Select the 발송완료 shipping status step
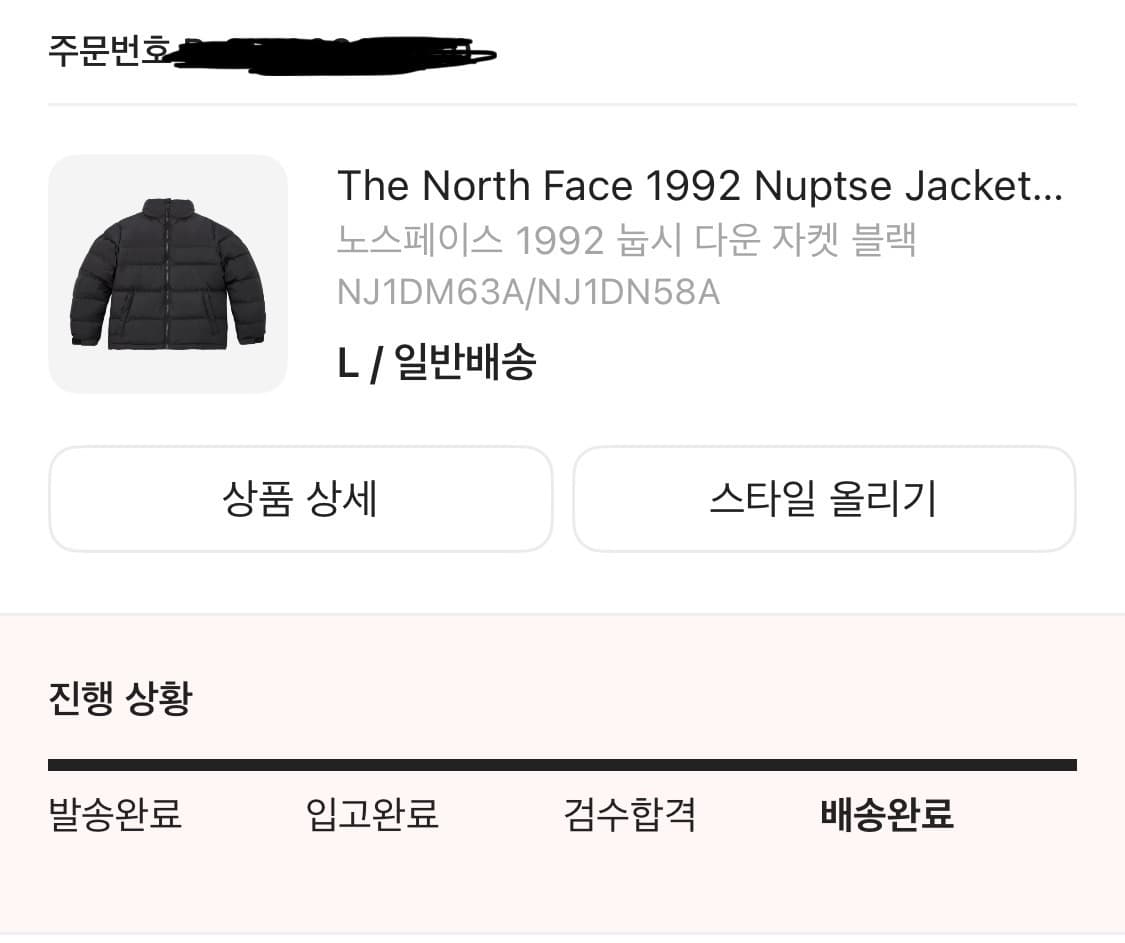Screen dimensions: 1125x943 tap(115, 816)
